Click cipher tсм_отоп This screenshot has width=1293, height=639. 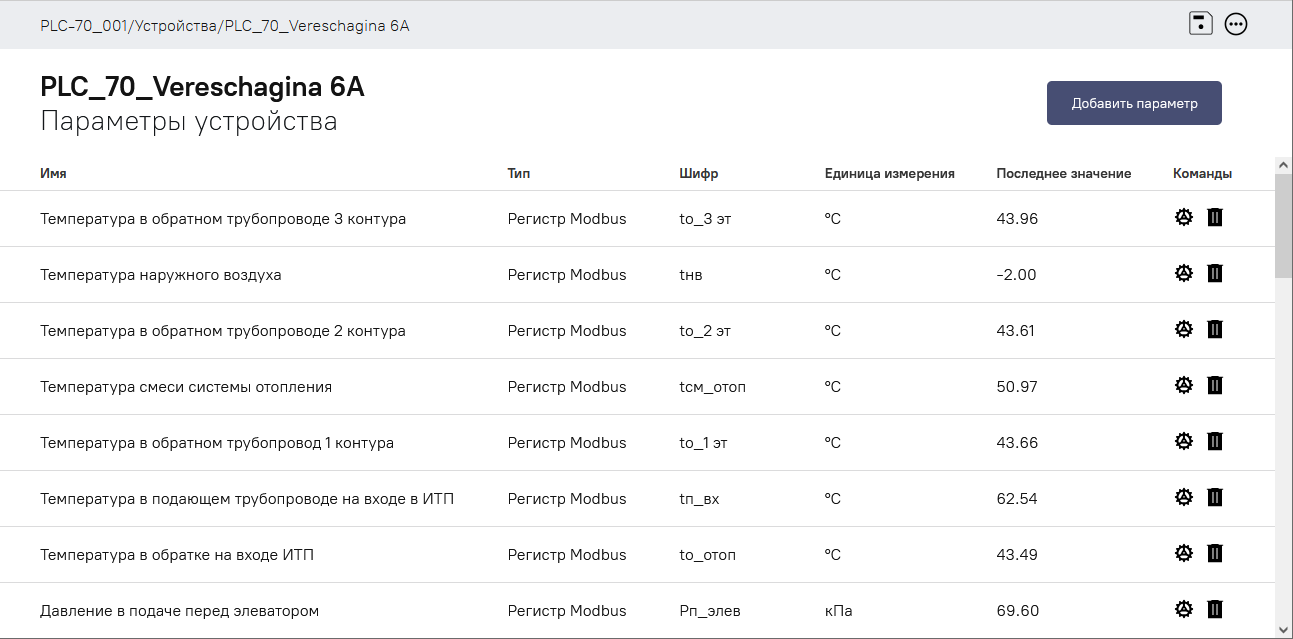pos(713,386)
